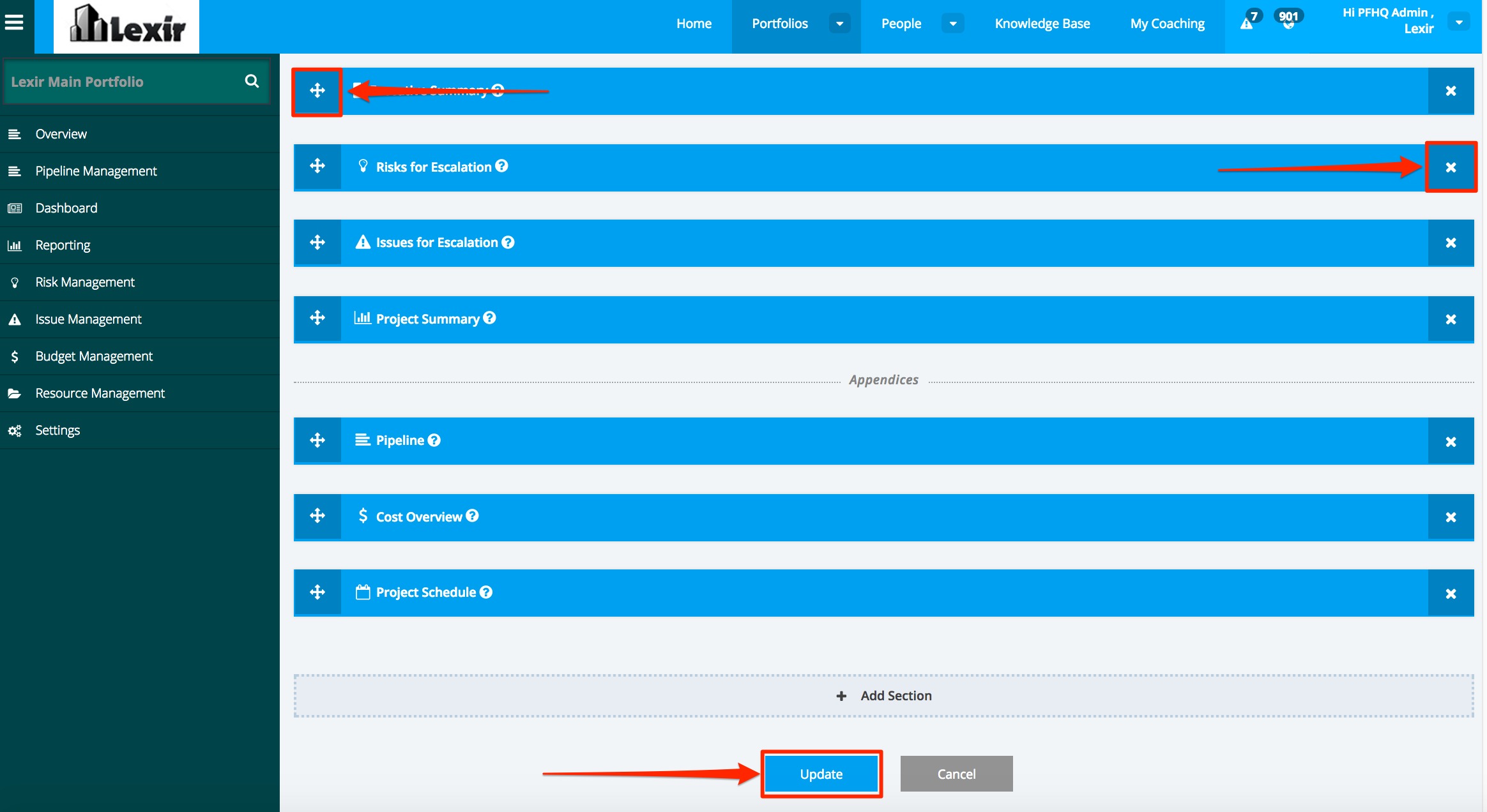This screenshot has height=812, width=1487.
Task: Click the hamburger menu icon
Action: (x=14, y=23)
